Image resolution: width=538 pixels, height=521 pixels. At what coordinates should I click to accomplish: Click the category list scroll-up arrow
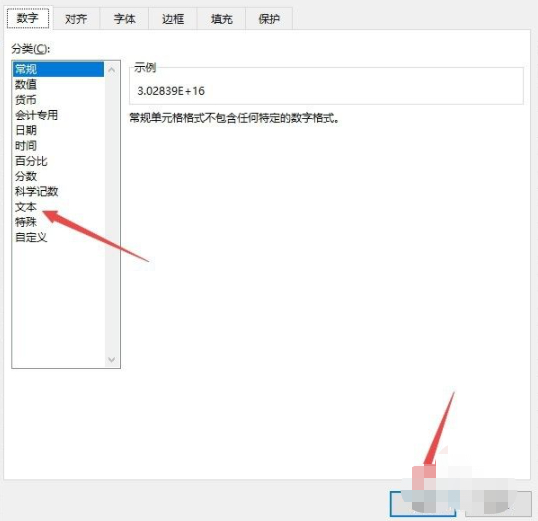pos(112,70)
